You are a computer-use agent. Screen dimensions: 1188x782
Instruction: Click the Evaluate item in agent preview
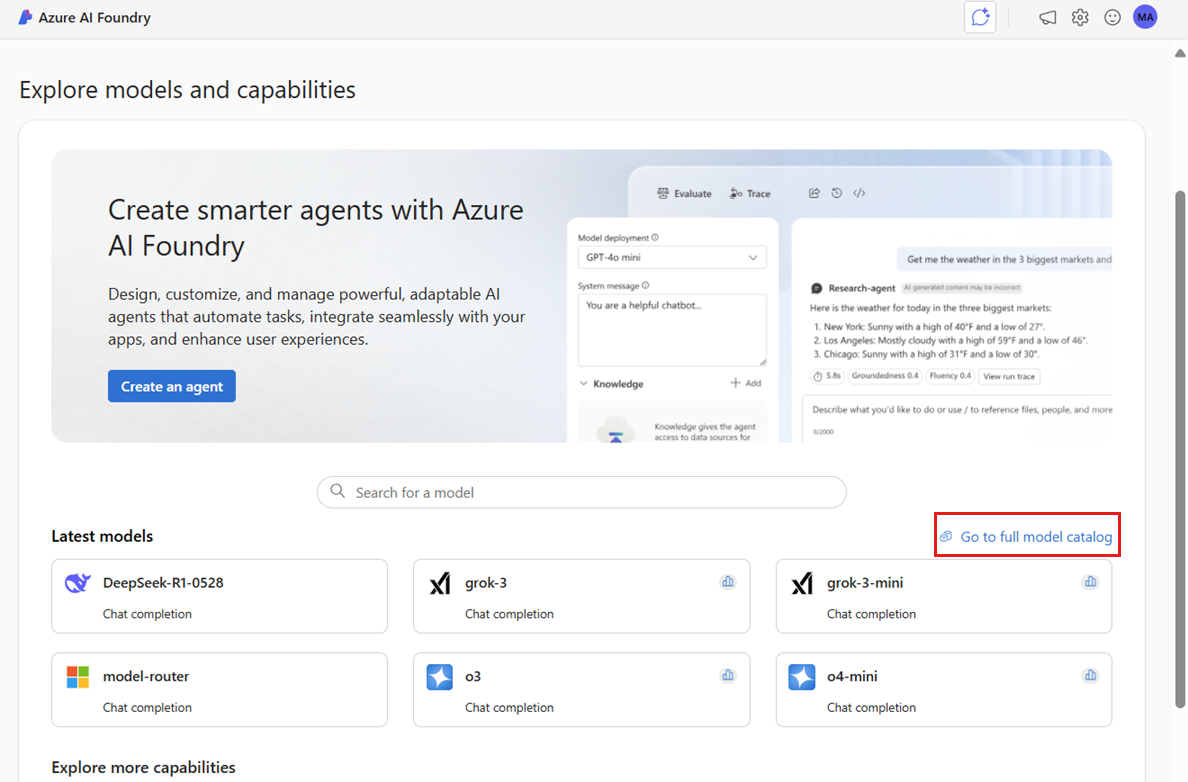685,193
